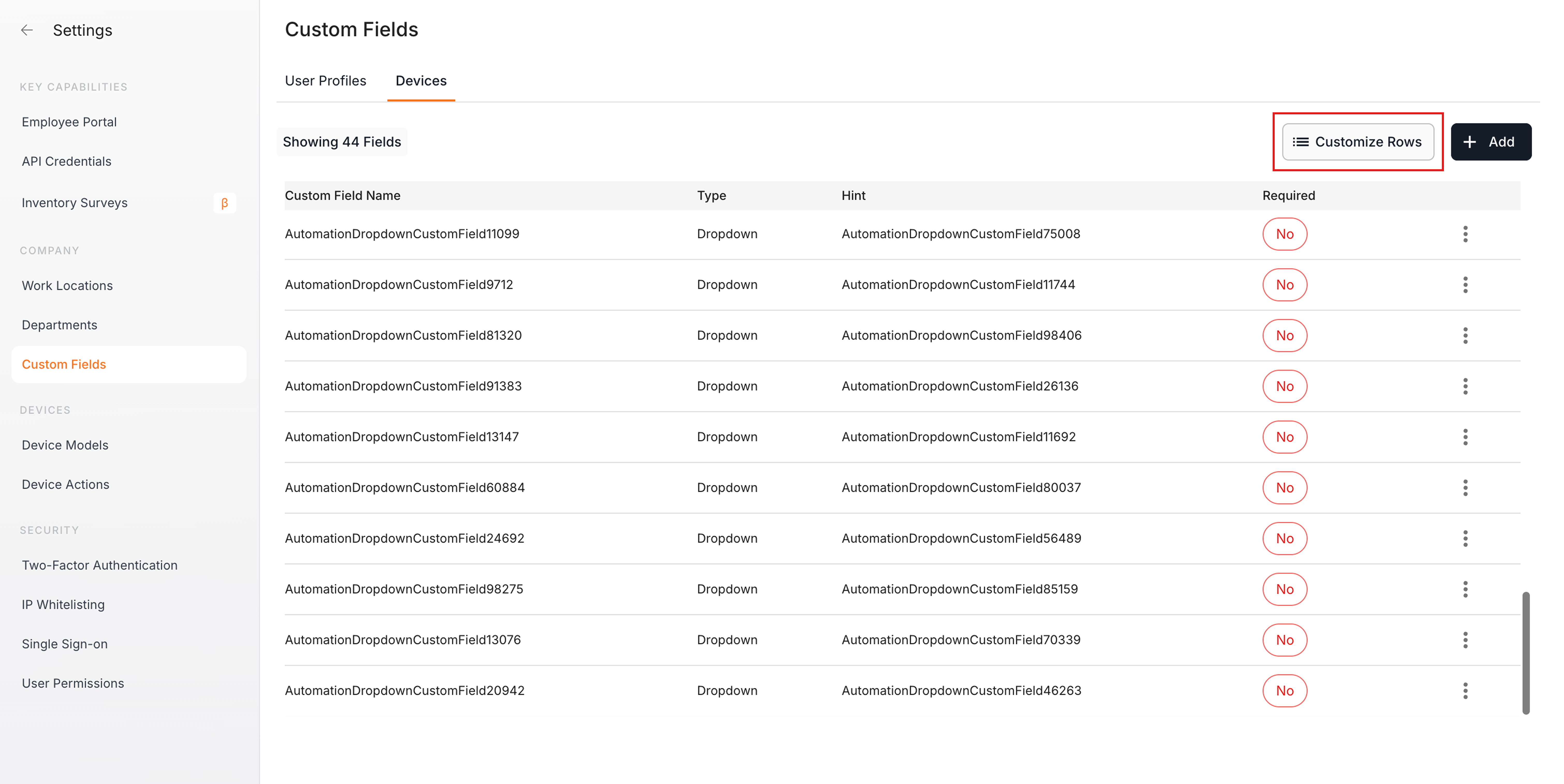Go to Device Actions
The width and height of the screenshot is (1564, 784).
(x=65, y=485)
